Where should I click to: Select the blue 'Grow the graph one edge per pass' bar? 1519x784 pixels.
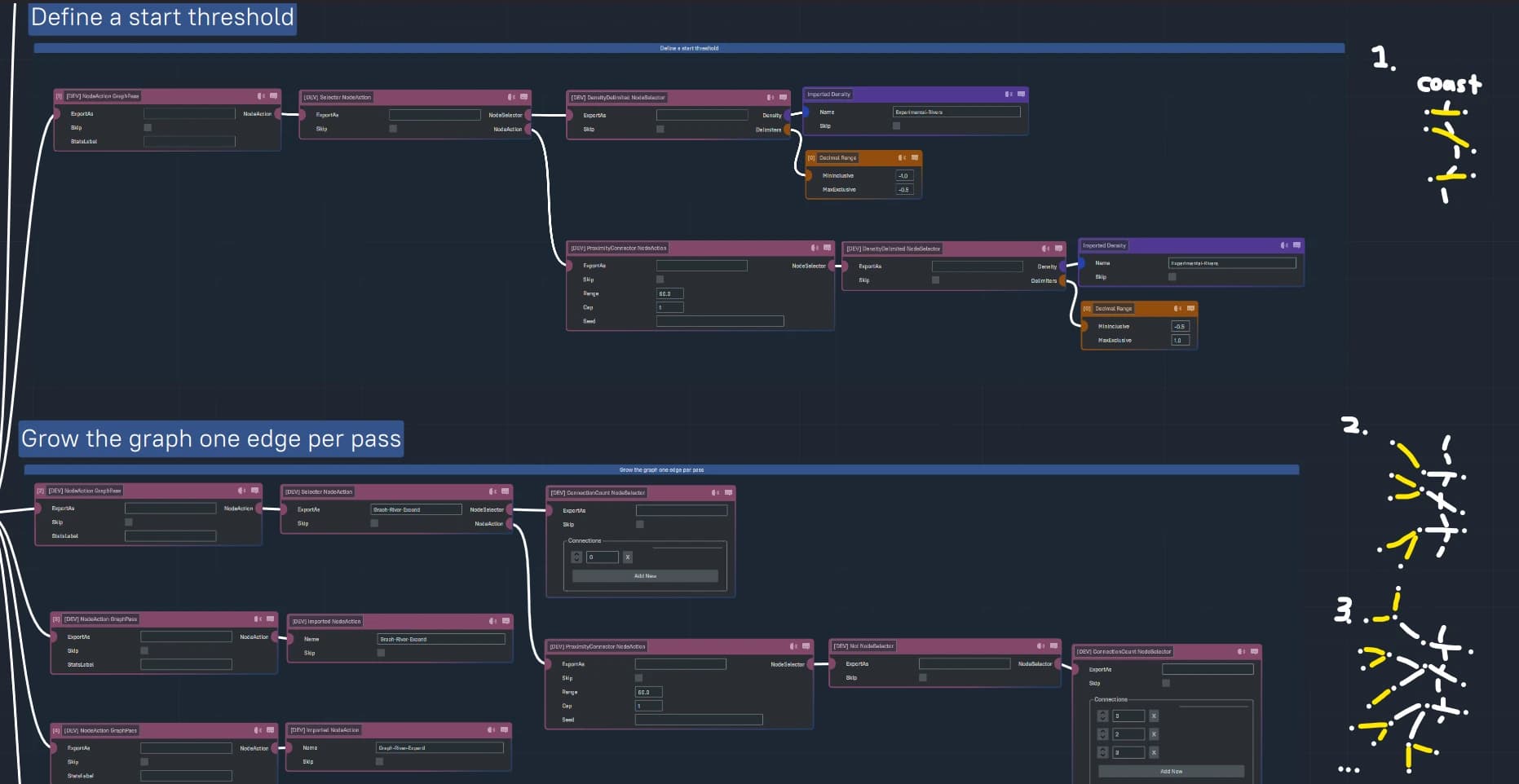661,469
